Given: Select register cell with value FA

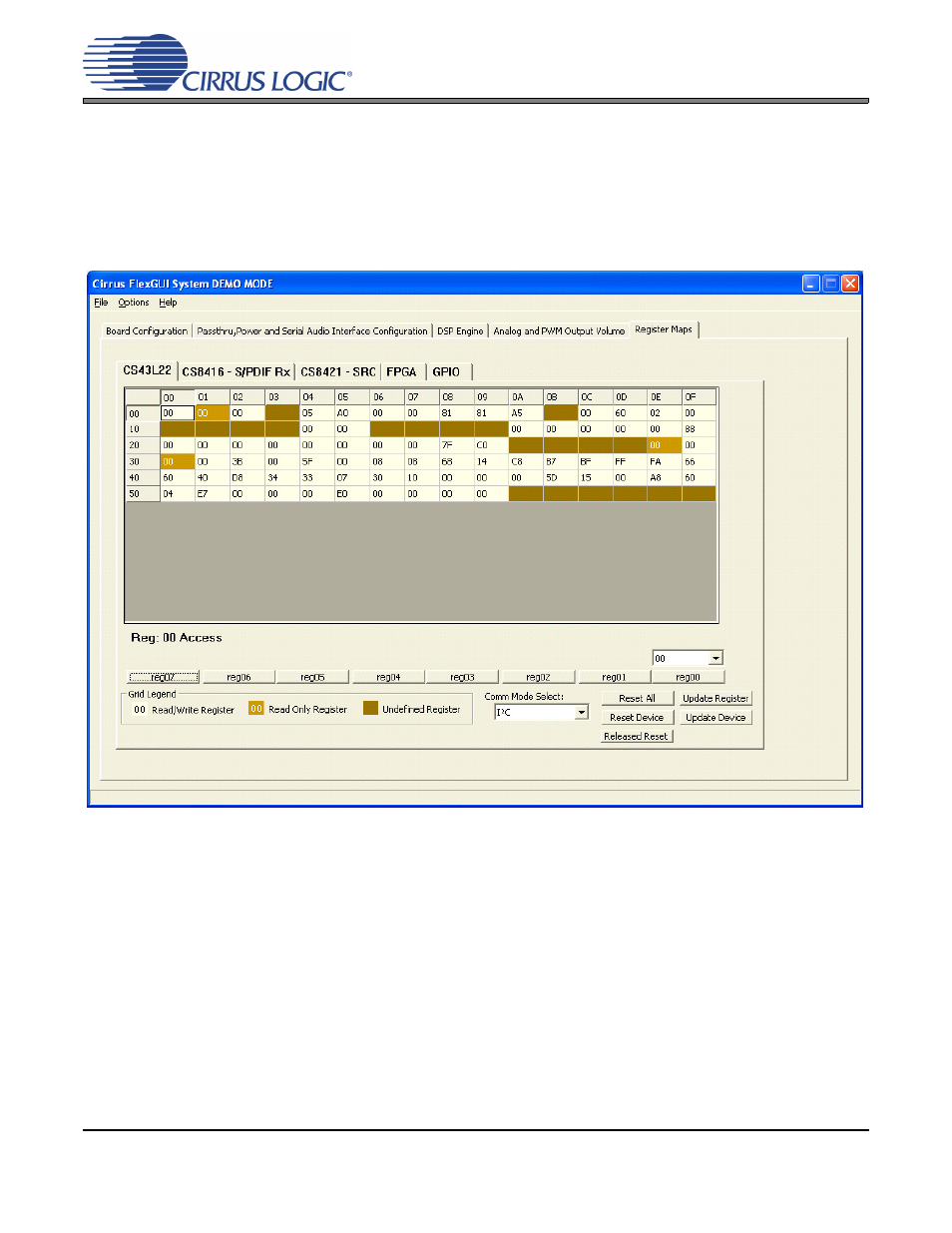Looking at the screenshot, I should click(x=665, y=461).
